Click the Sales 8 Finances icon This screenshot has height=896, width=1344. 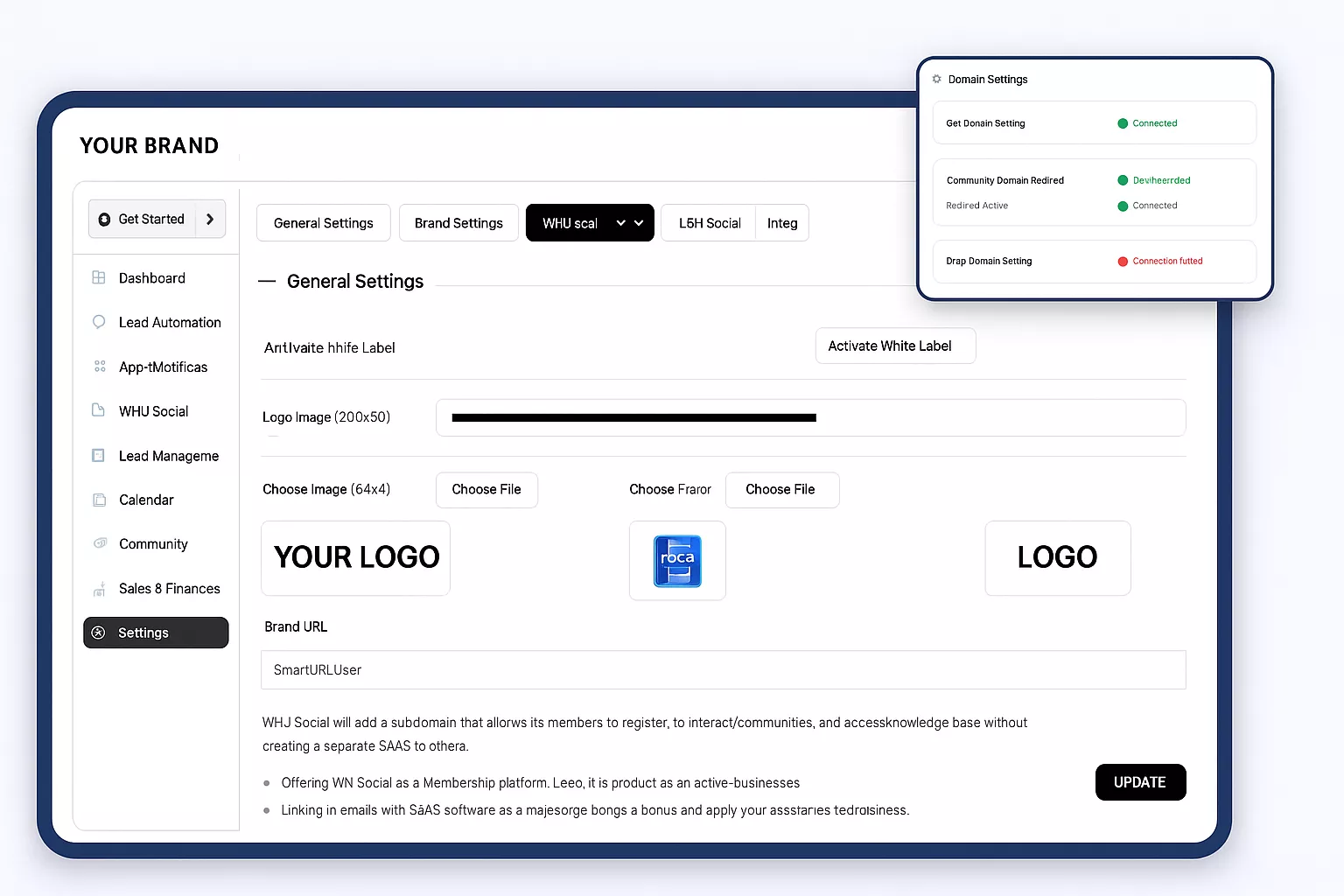click(99, 589)
